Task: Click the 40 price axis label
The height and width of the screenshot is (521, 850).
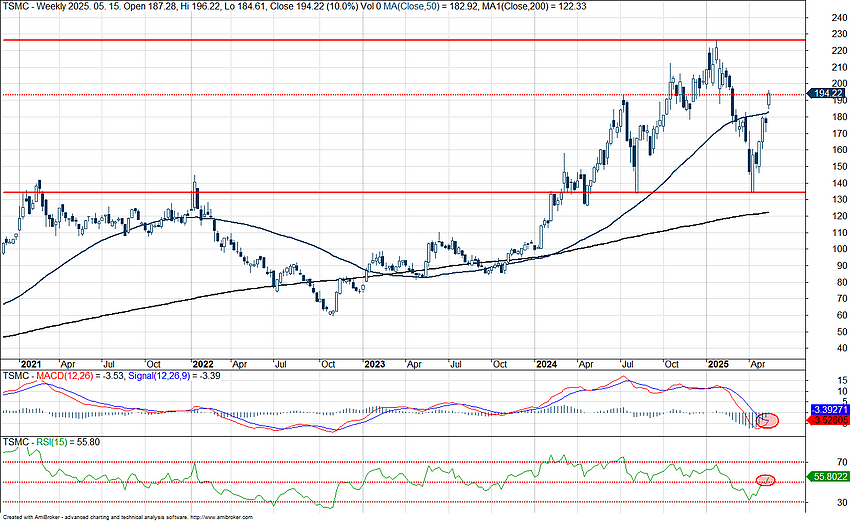Action: [842, 349]
